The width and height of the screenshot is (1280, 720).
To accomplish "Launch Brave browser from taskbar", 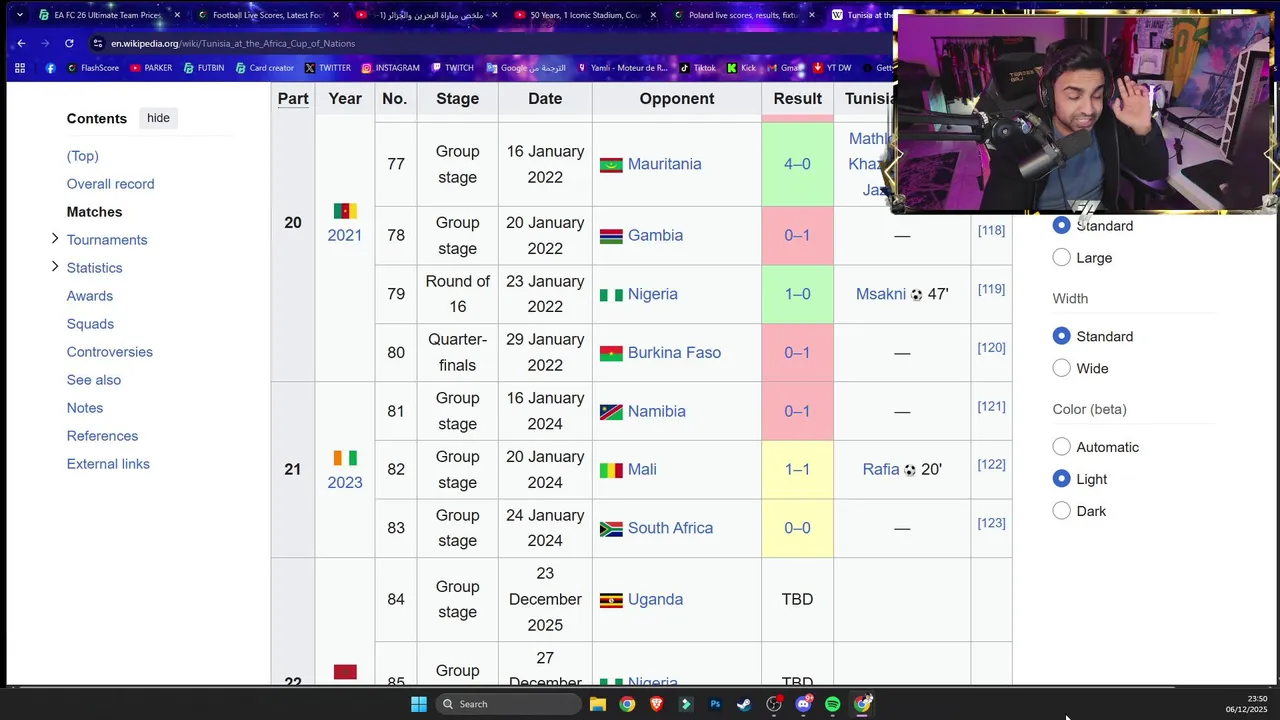I will click(656, 704).
